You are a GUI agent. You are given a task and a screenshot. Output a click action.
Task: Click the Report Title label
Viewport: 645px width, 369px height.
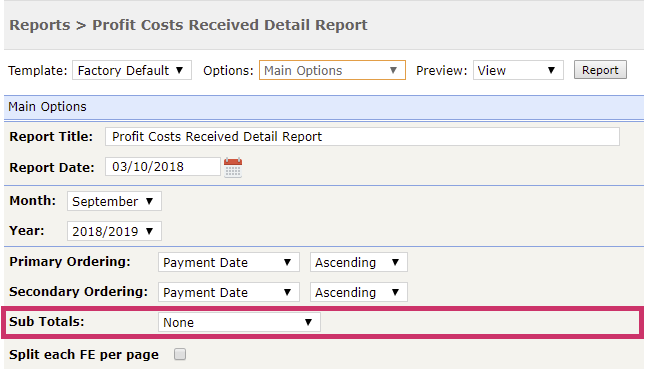[51, 137]
